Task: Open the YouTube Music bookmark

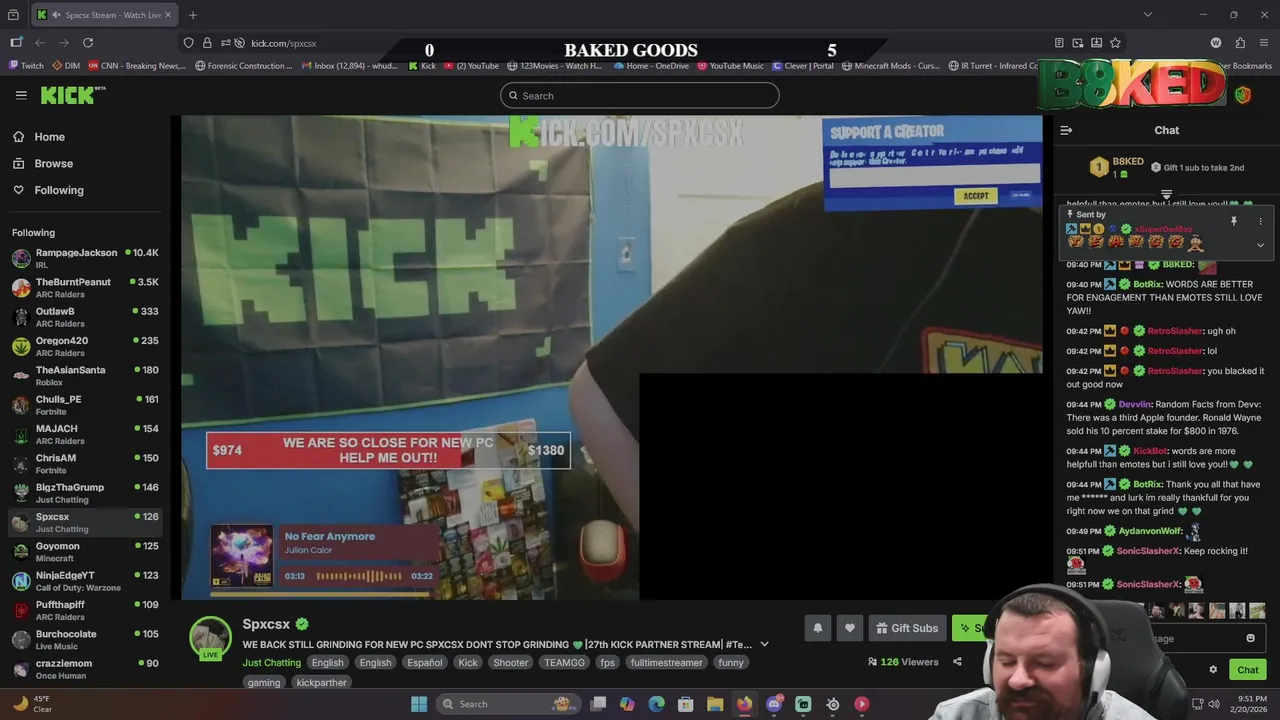Action: click(730, 66)
